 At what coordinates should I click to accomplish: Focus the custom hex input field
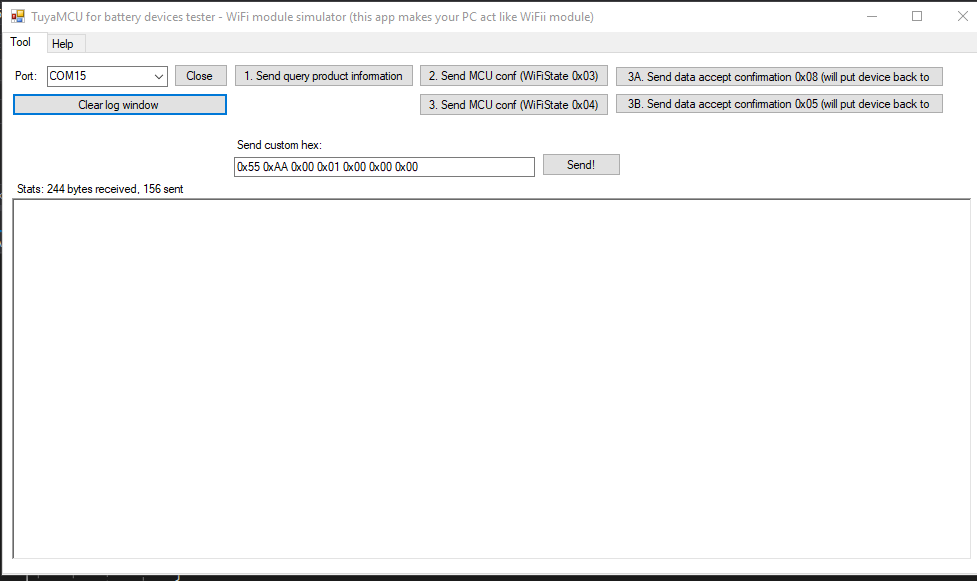(384, 167)
